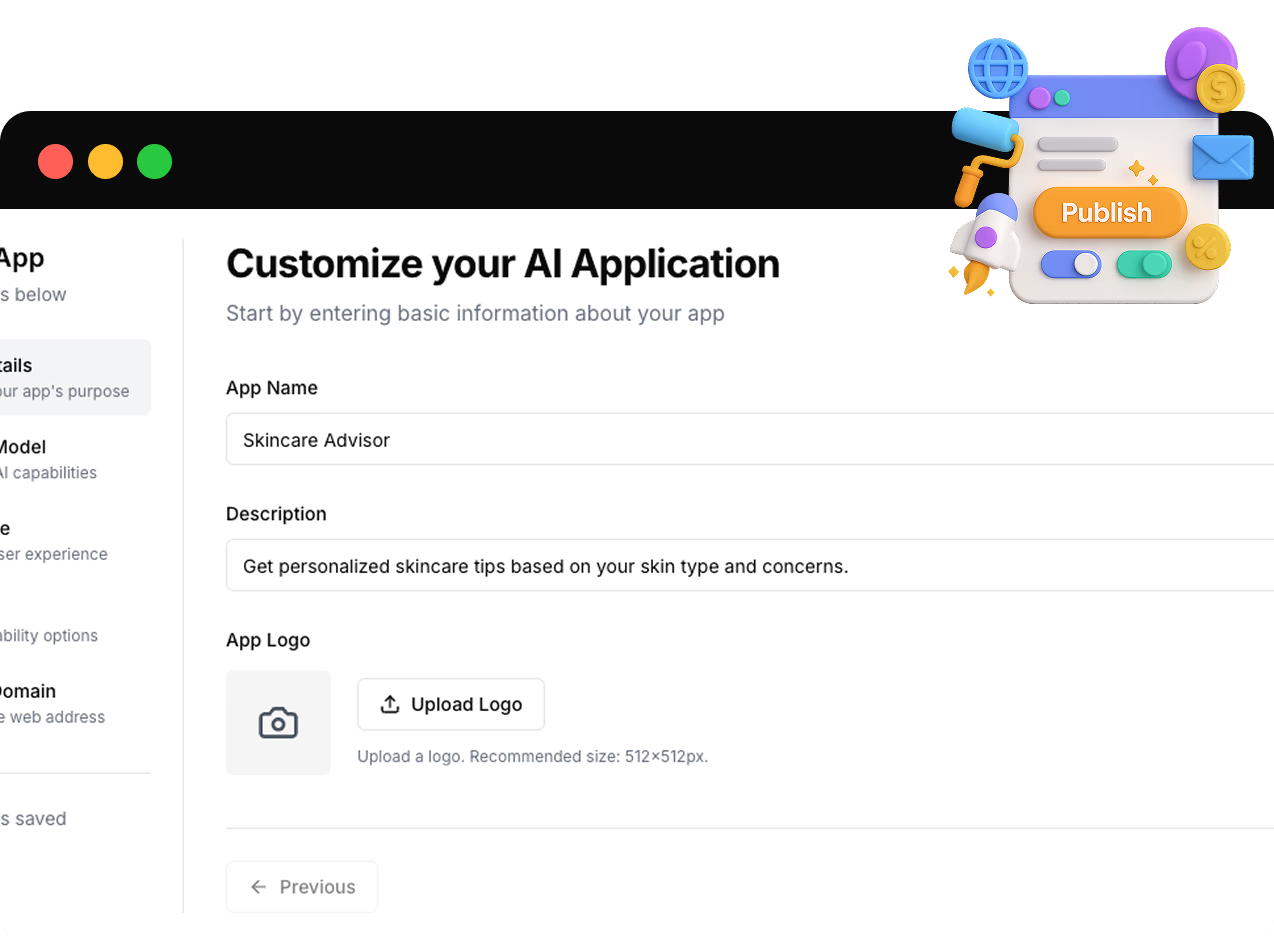
Task: Click the yellow minimize window dot
Action: [105, 161]
